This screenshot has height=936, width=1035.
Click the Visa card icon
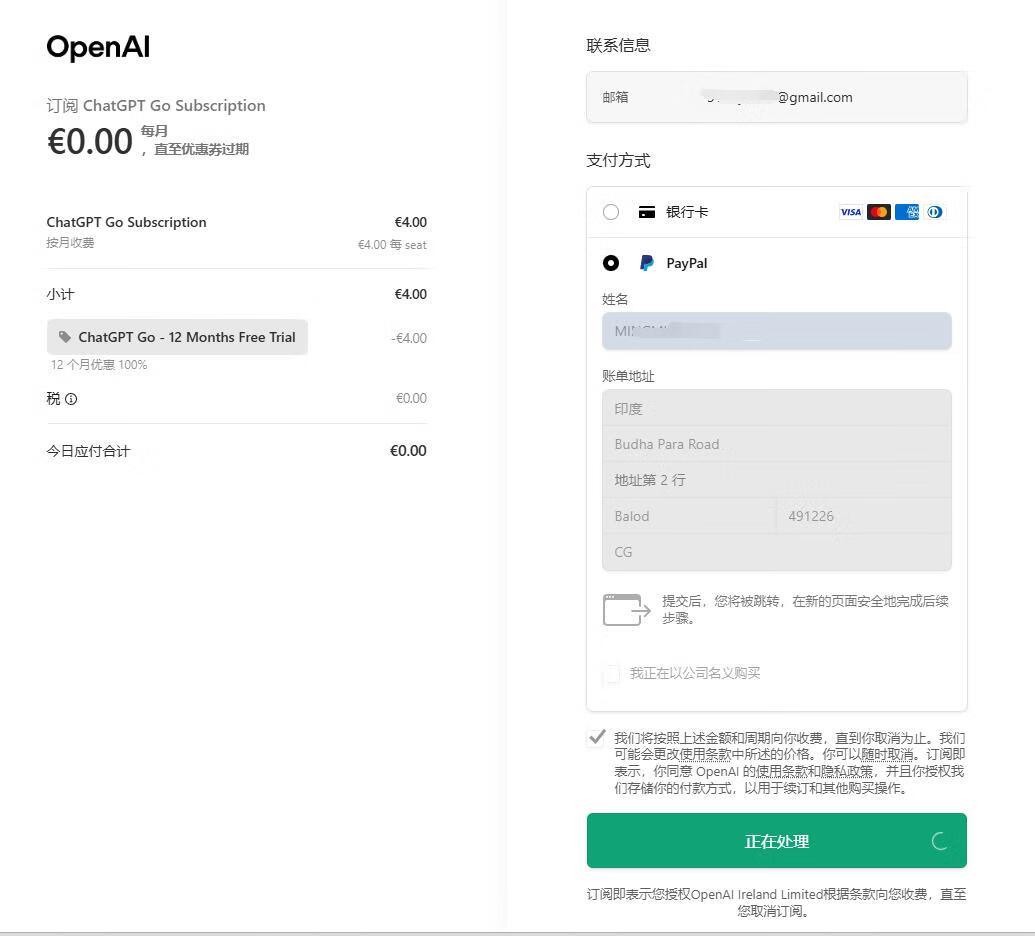(850, 212)
